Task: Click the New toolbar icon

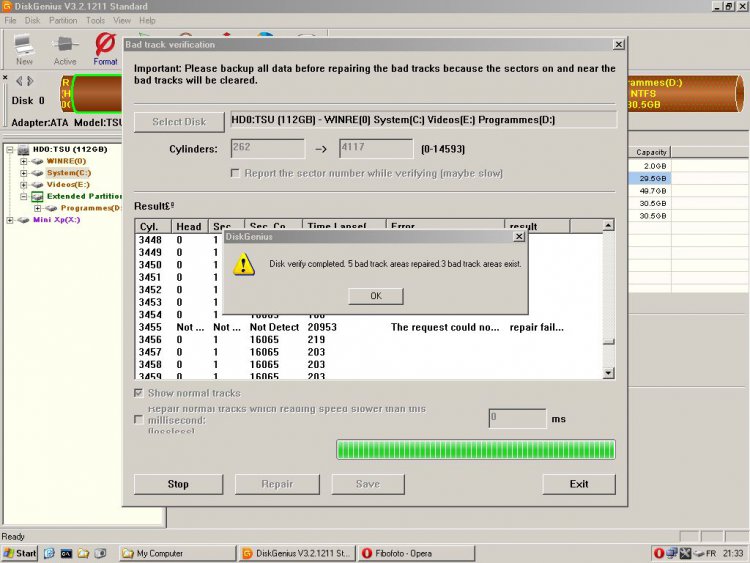Action: pyautogui.click(x=24, y=49)
